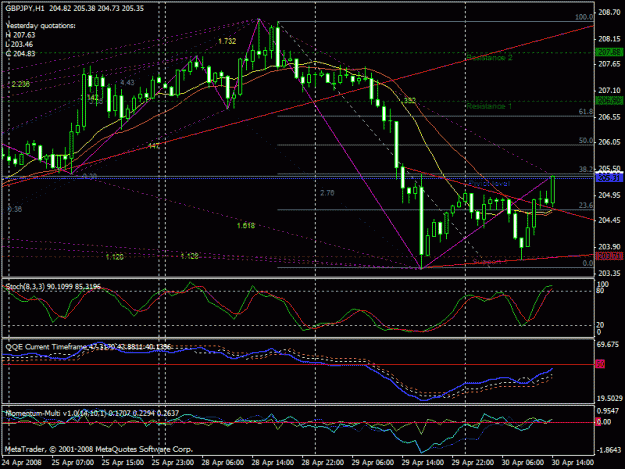625x469 pixels.
Task: Click 207.65 on the price axis
Action: tap(609, 64)
